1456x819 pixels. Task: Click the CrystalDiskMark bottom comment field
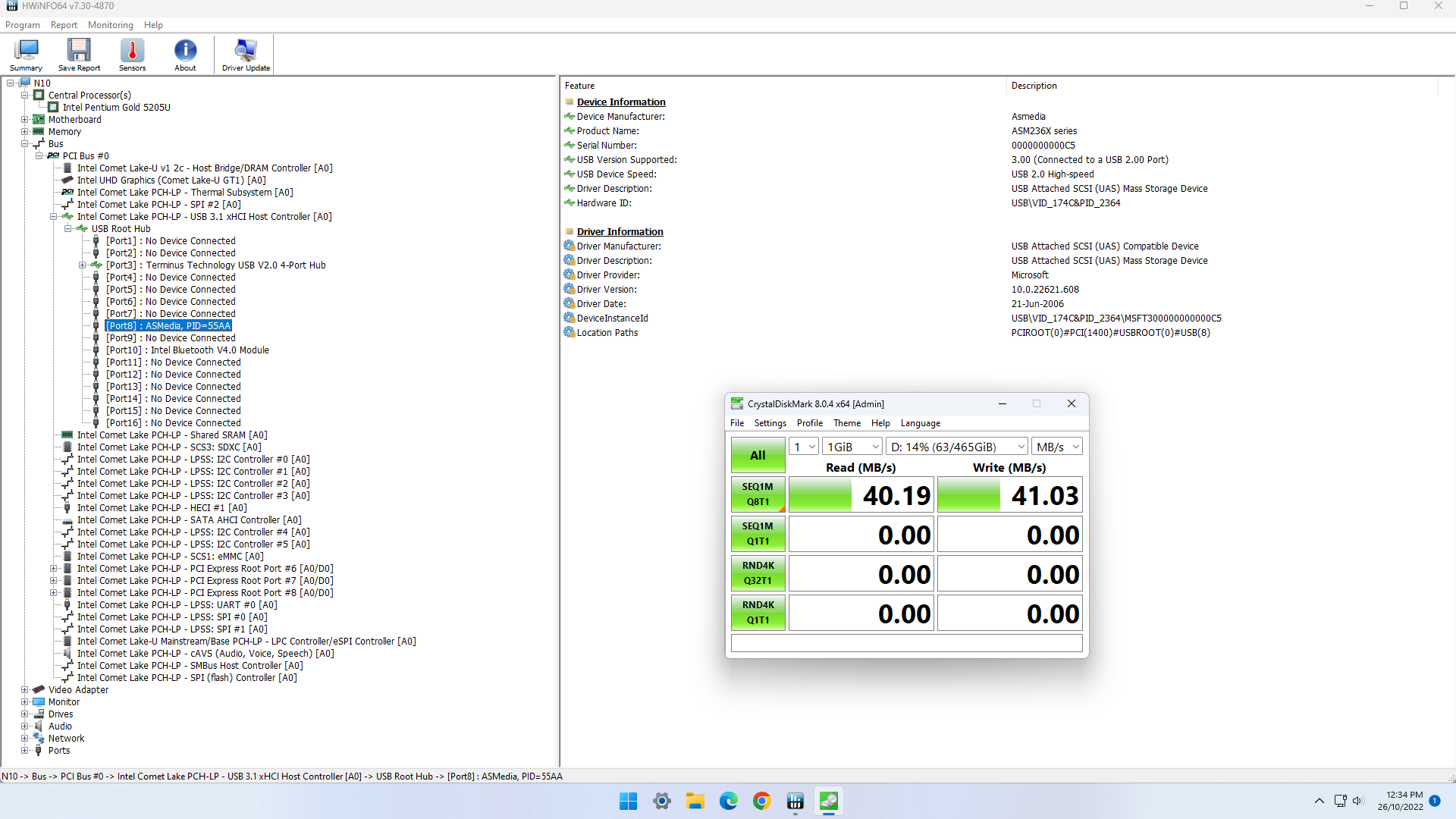click(x=906, y=643)
